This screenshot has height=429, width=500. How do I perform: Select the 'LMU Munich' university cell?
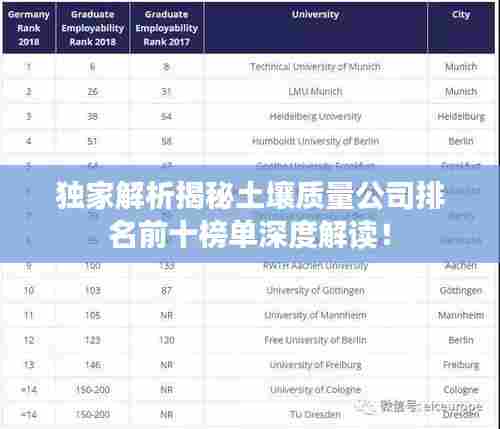click(x=315, y=92)
